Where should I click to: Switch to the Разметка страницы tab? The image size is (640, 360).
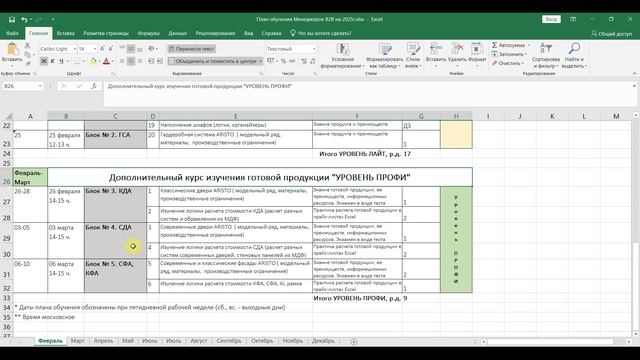[x=106, y=33]
